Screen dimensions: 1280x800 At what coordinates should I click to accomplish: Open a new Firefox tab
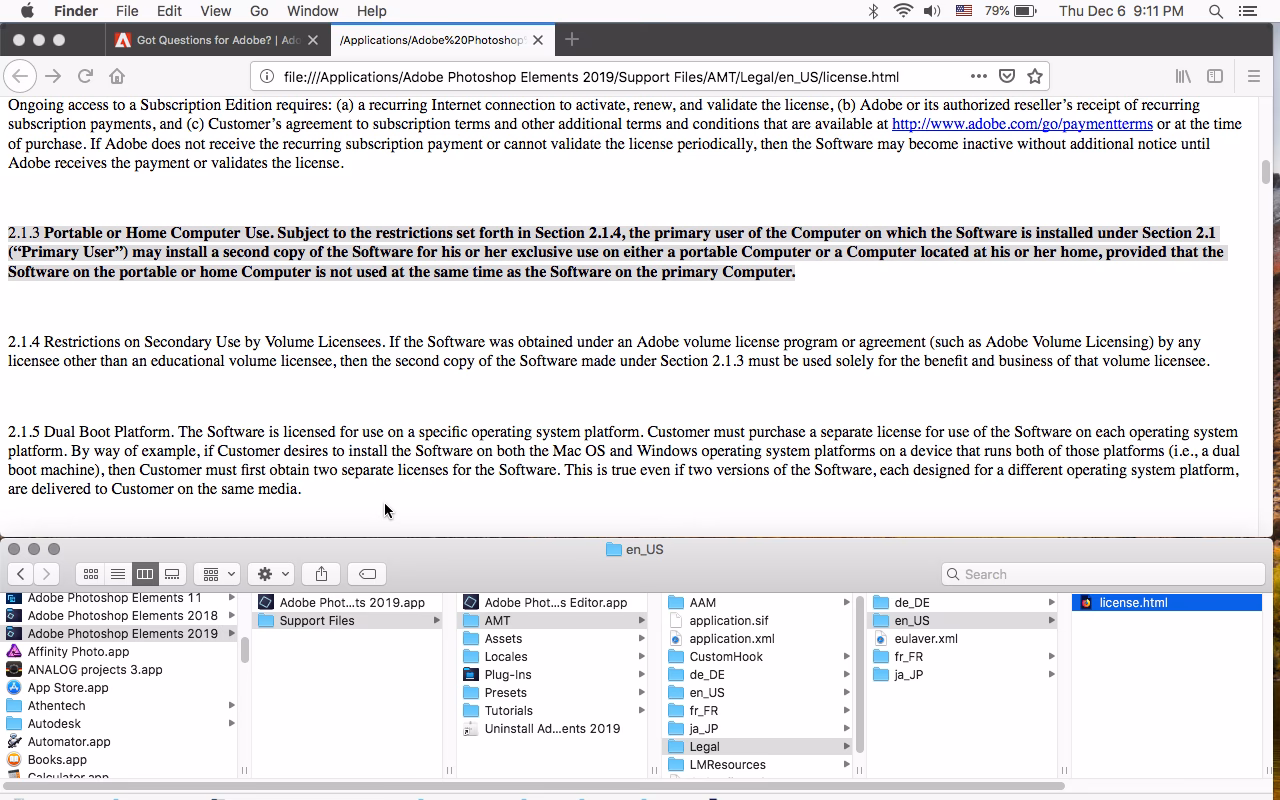572,39
